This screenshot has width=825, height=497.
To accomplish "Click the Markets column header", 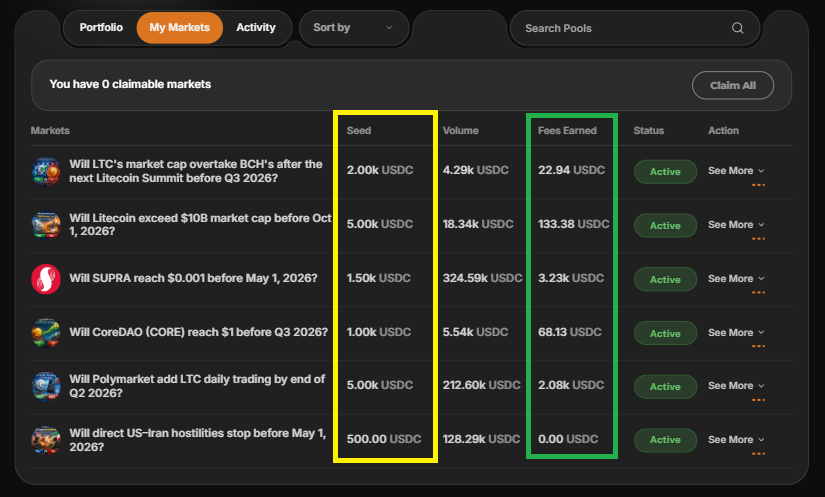I will tap(50, 130).
